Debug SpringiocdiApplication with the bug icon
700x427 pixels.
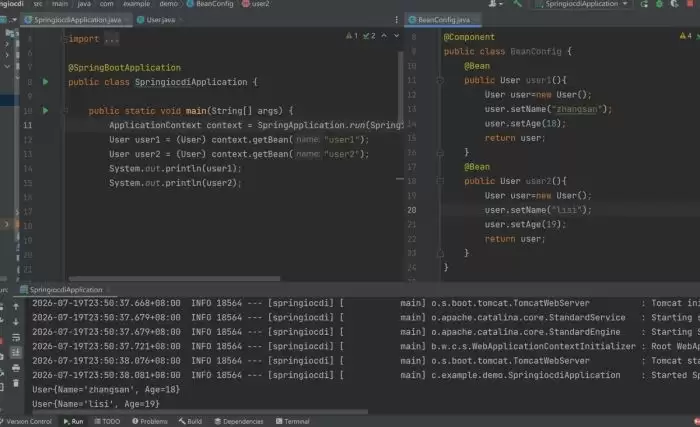(x=659, y=4)
